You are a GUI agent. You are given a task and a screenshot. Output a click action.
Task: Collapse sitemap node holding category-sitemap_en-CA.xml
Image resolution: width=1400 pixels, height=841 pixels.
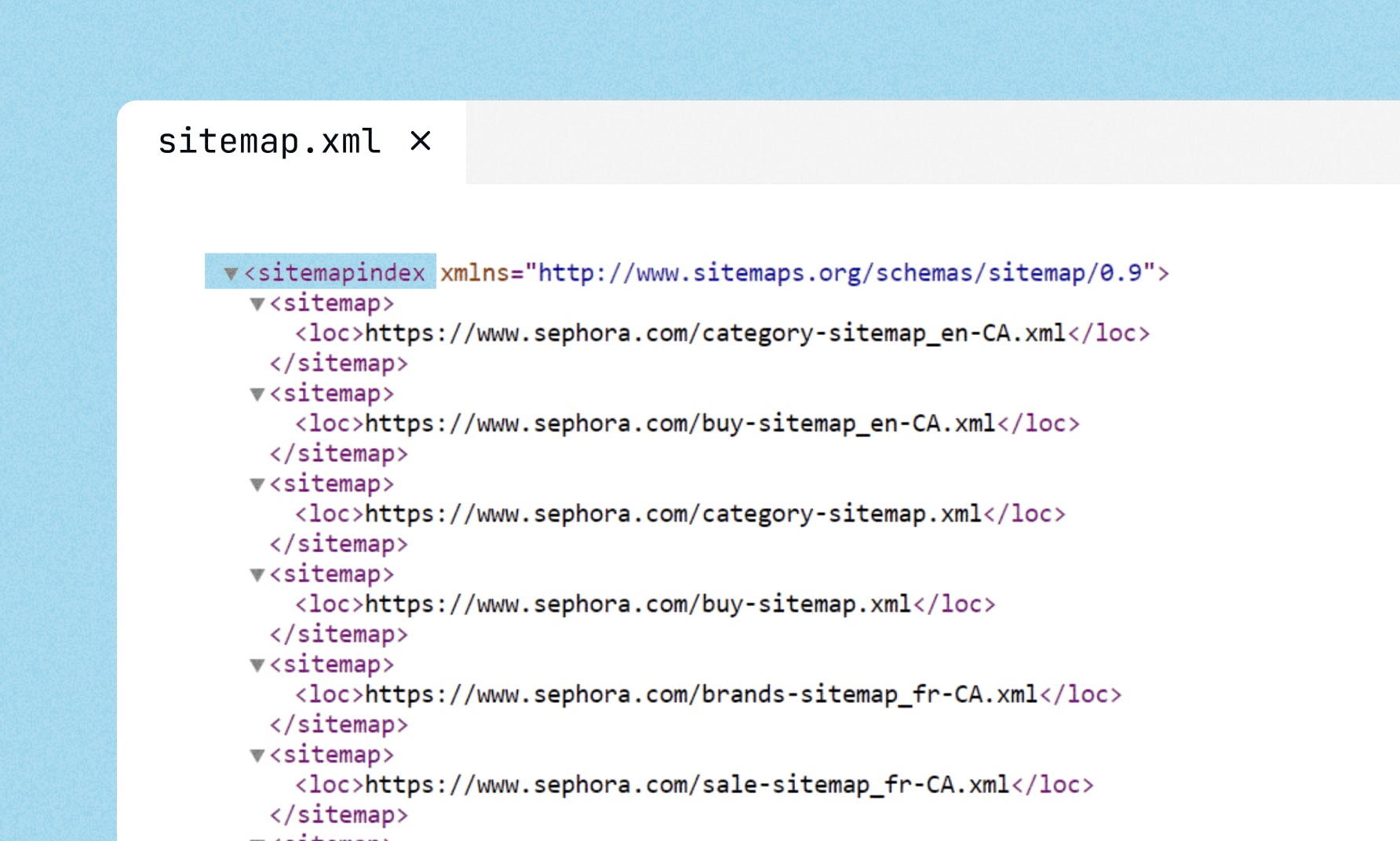pyautogui.click(x=257, y=304)
